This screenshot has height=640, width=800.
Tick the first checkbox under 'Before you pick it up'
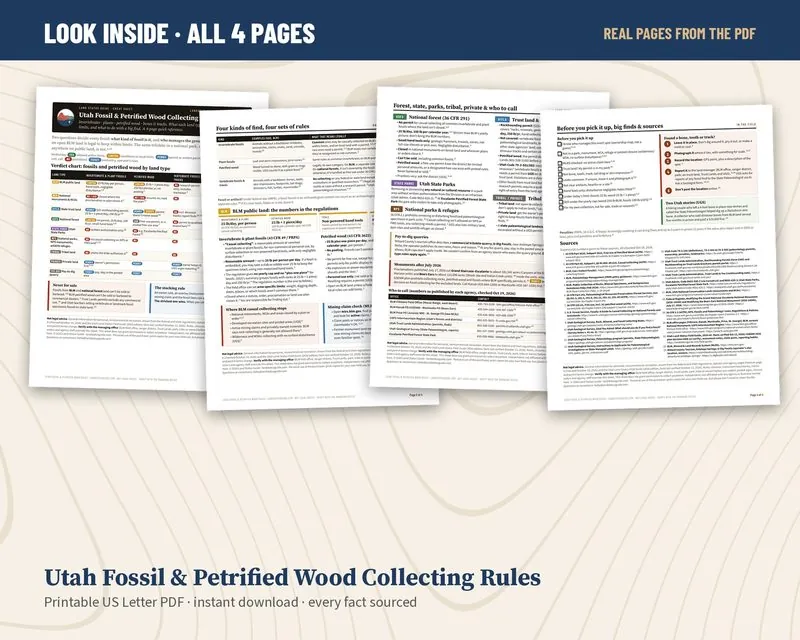[560, 144]
